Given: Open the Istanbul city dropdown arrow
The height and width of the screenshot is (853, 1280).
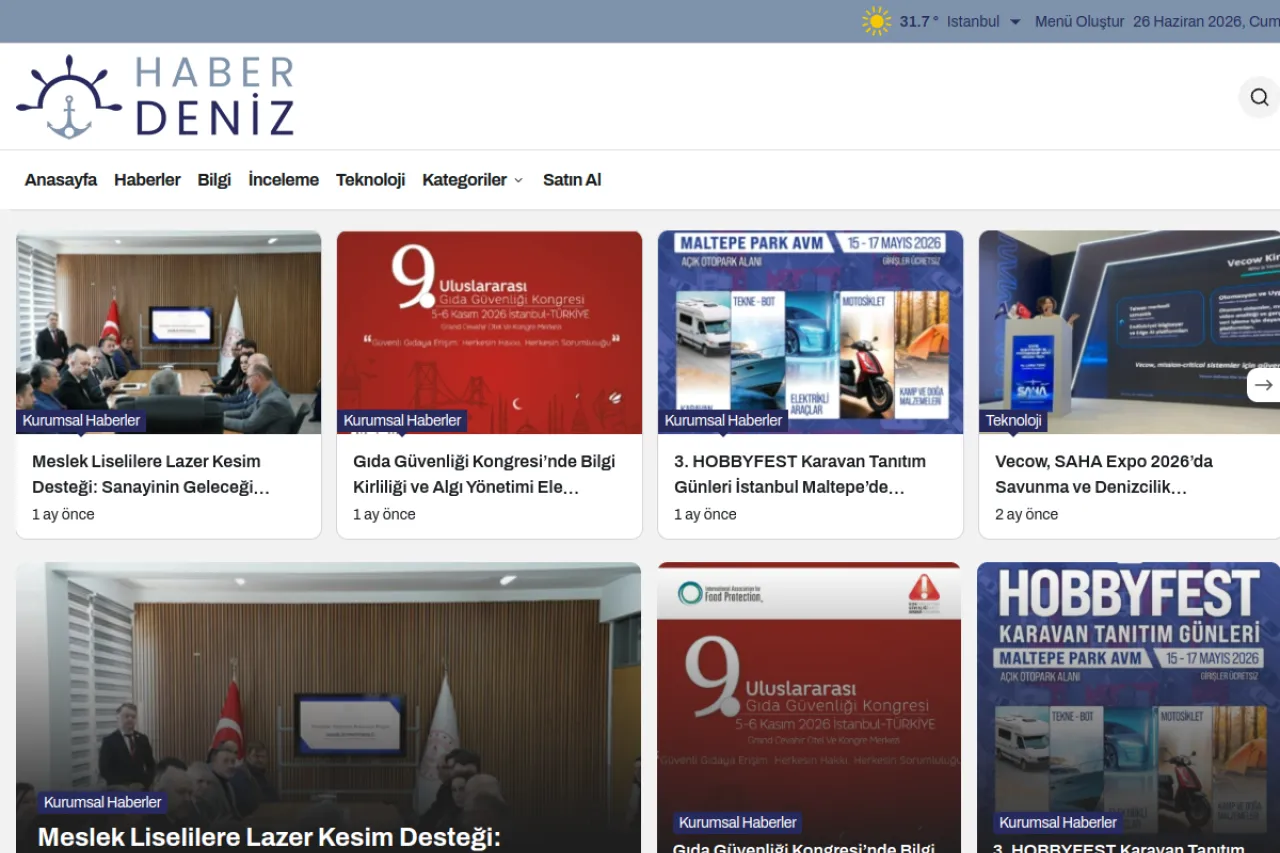Looking at the screenshot, I should (1015, 22).
